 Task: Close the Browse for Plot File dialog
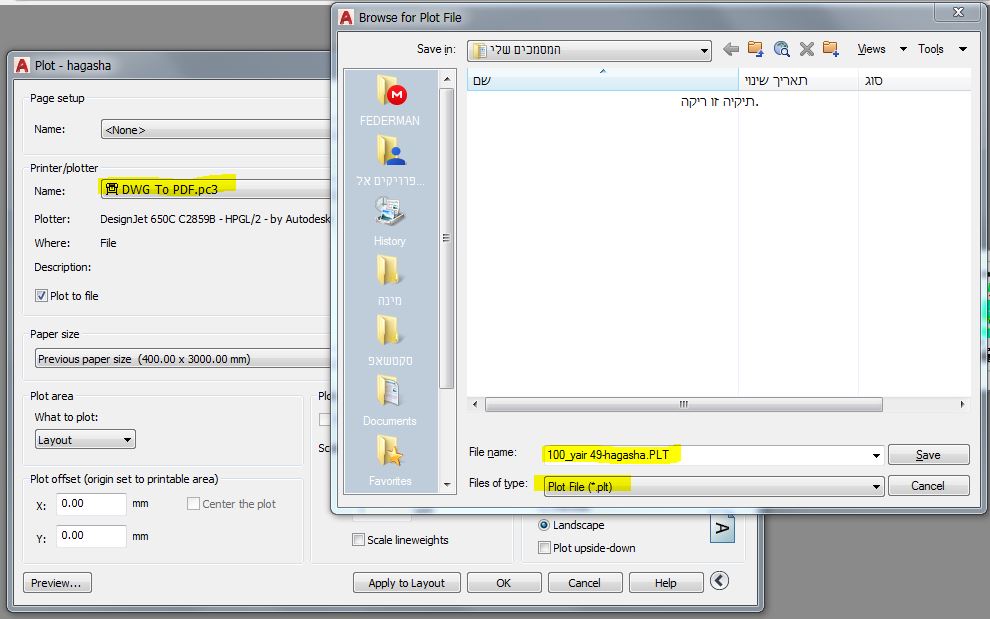pyautogui.click(x=958, y=12)
